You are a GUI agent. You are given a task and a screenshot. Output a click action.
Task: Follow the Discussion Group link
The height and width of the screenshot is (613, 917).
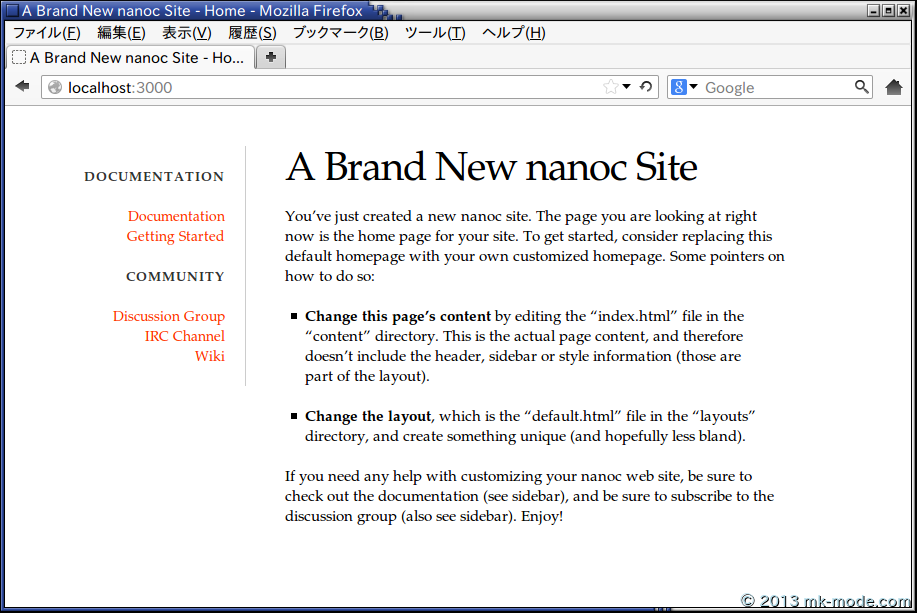click(168, 316)
